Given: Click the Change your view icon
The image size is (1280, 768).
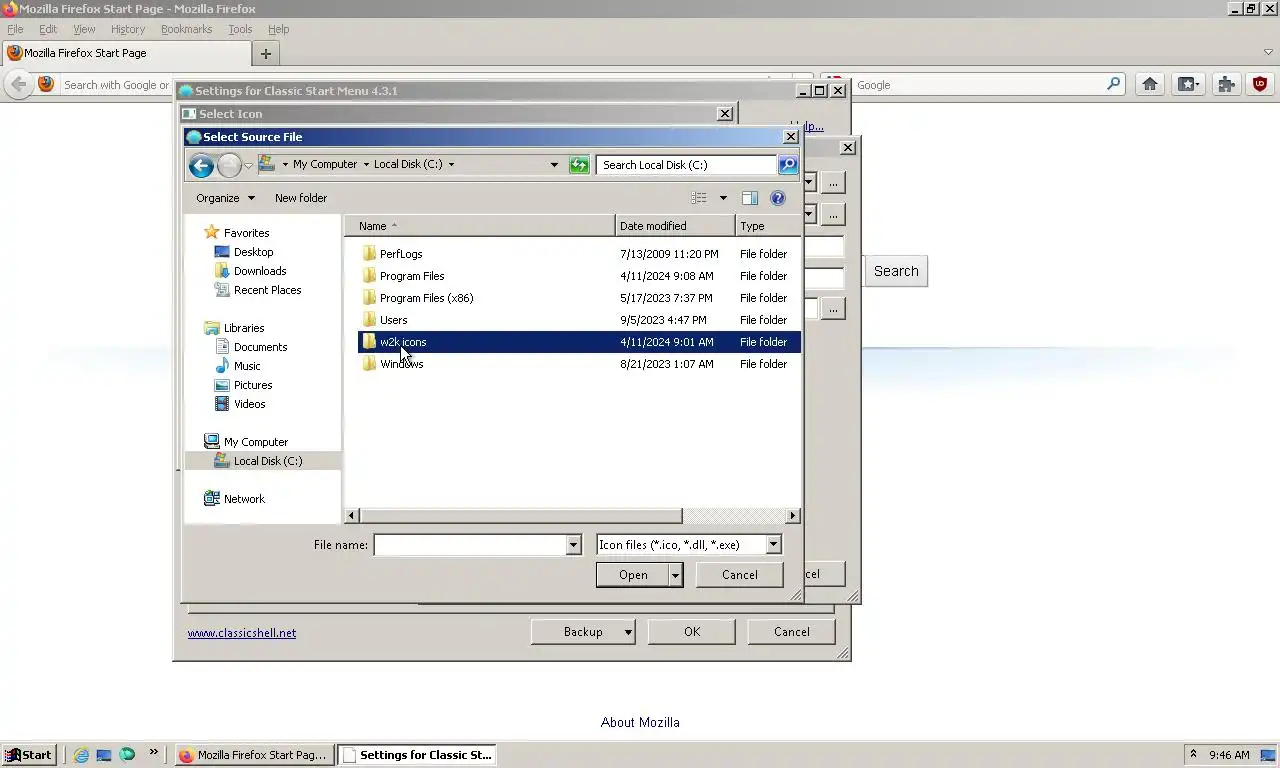Looking at the screenshot, I should 699,198.
